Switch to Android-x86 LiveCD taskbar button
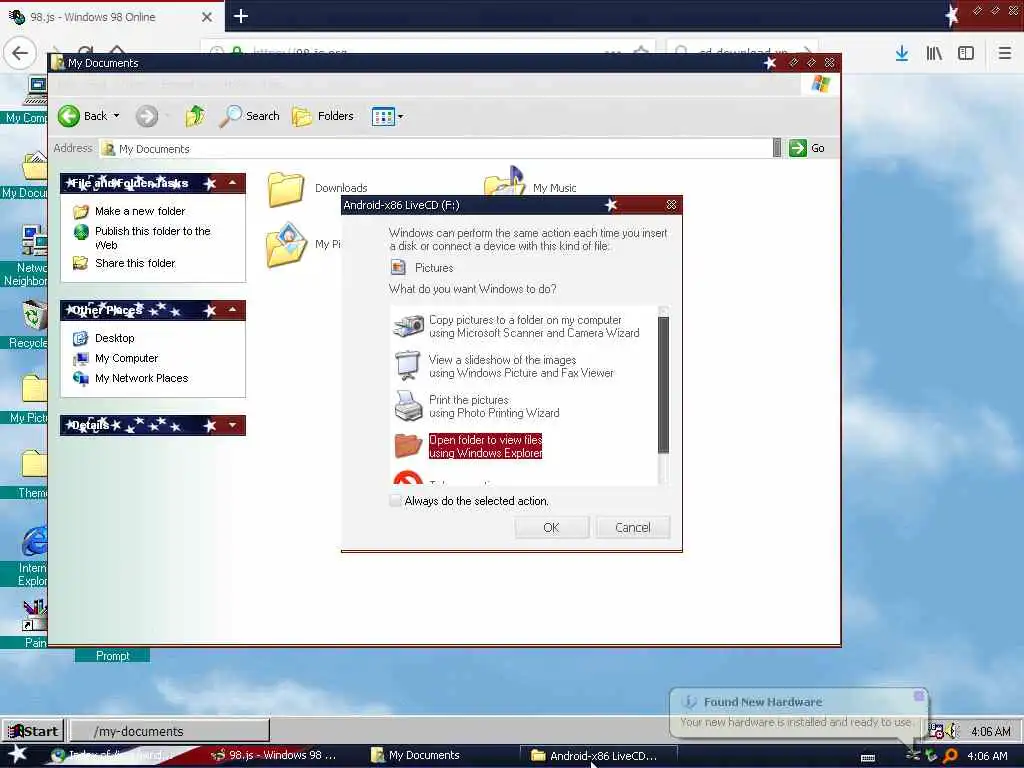Screen dimensions: 1024x768 coord(599,756)
